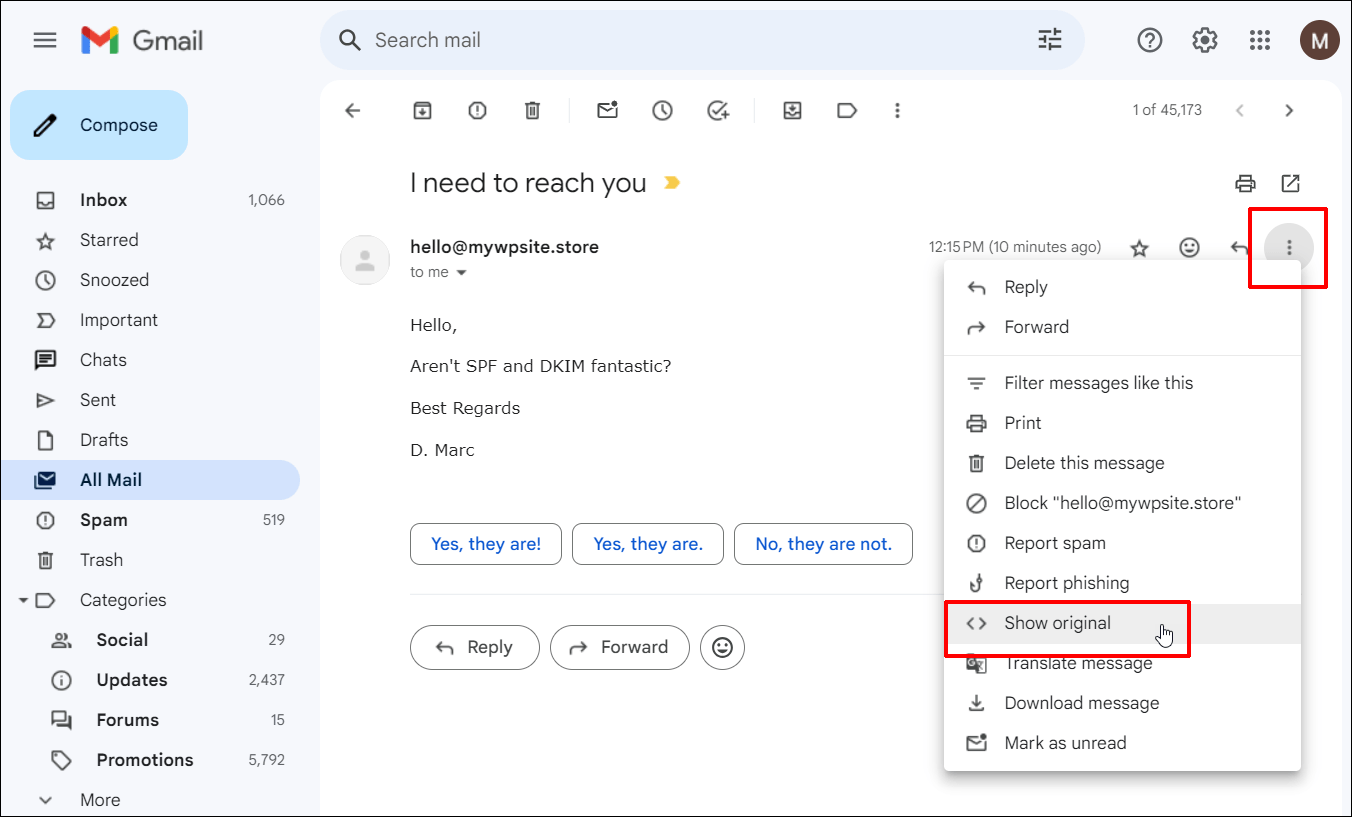Screen dimensions: 1352x817
Task: Open the Inbox folder
Action: (150, 200)
